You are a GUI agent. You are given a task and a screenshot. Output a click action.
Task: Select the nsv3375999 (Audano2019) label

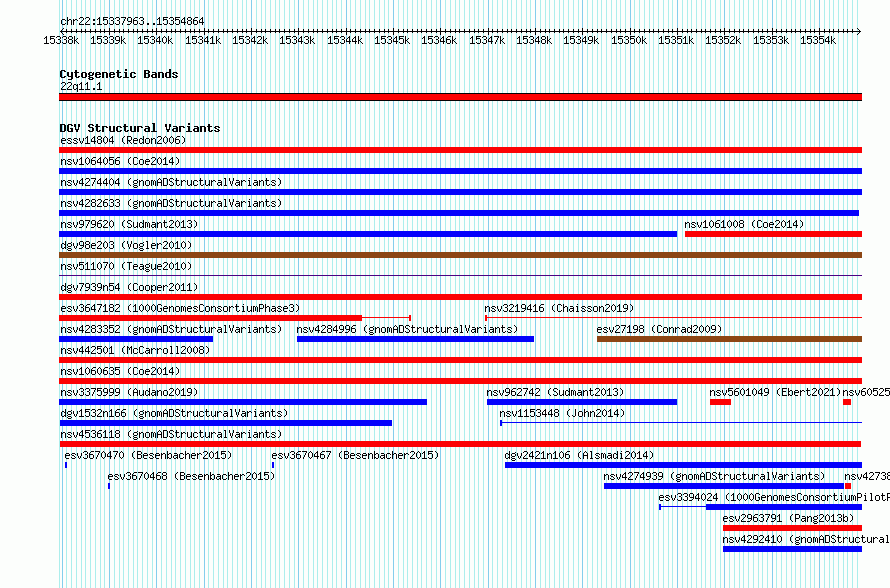(129, 392)
